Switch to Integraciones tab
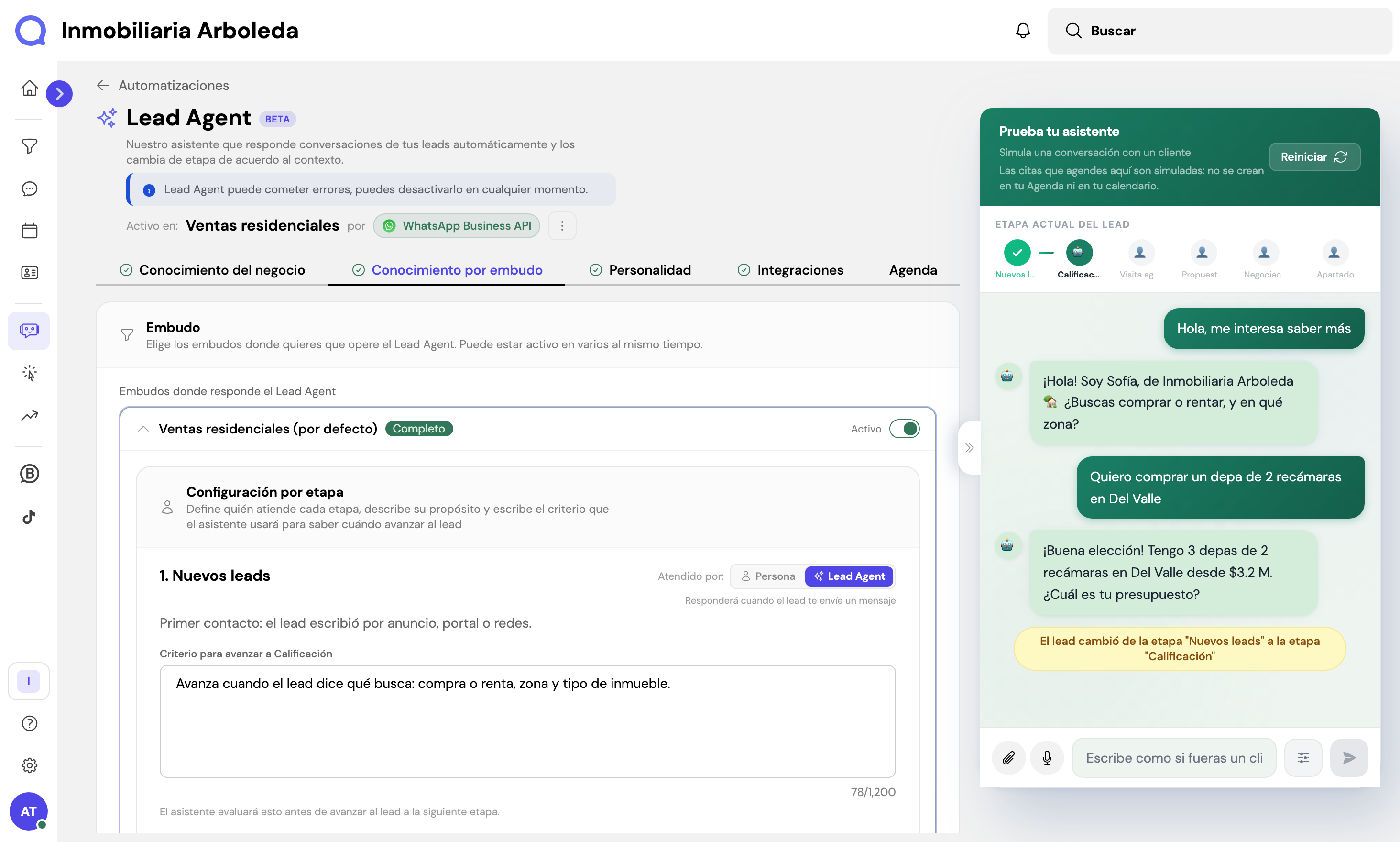 point(790,270)
